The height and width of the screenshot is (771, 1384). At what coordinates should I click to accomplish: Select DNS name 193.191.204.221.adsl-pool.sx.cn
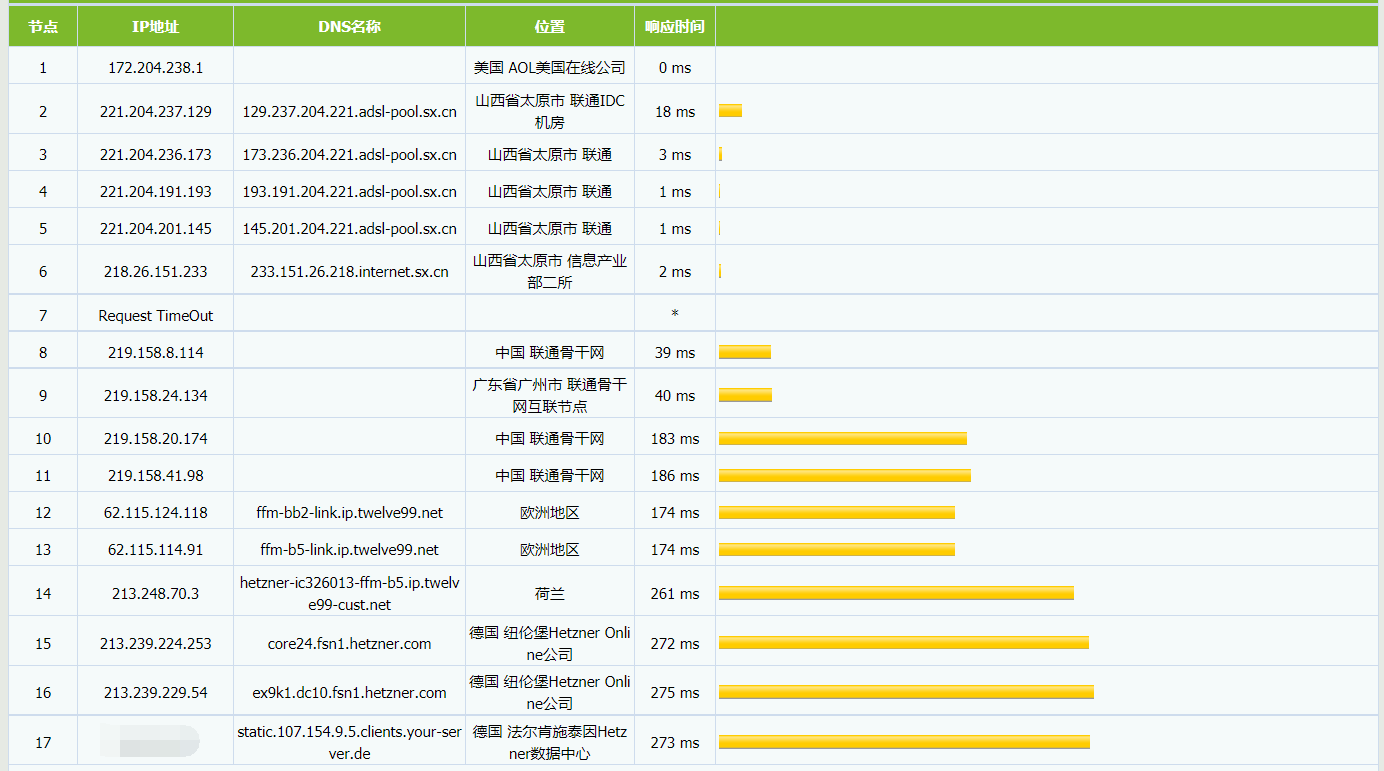point(349,192)
